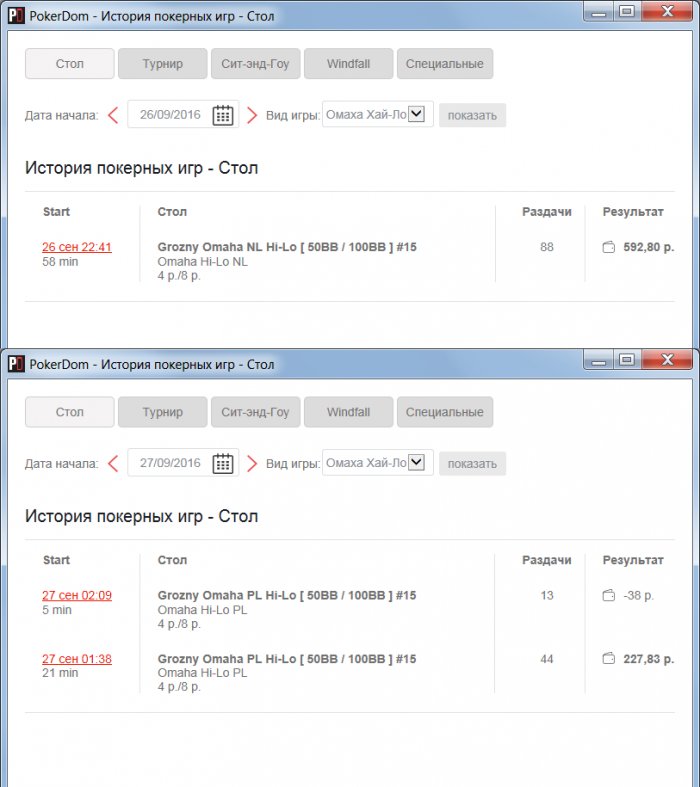Switch to Турнир tab in bottom window
This screenshot has height=787, width=700.
(x=163, y=412)
